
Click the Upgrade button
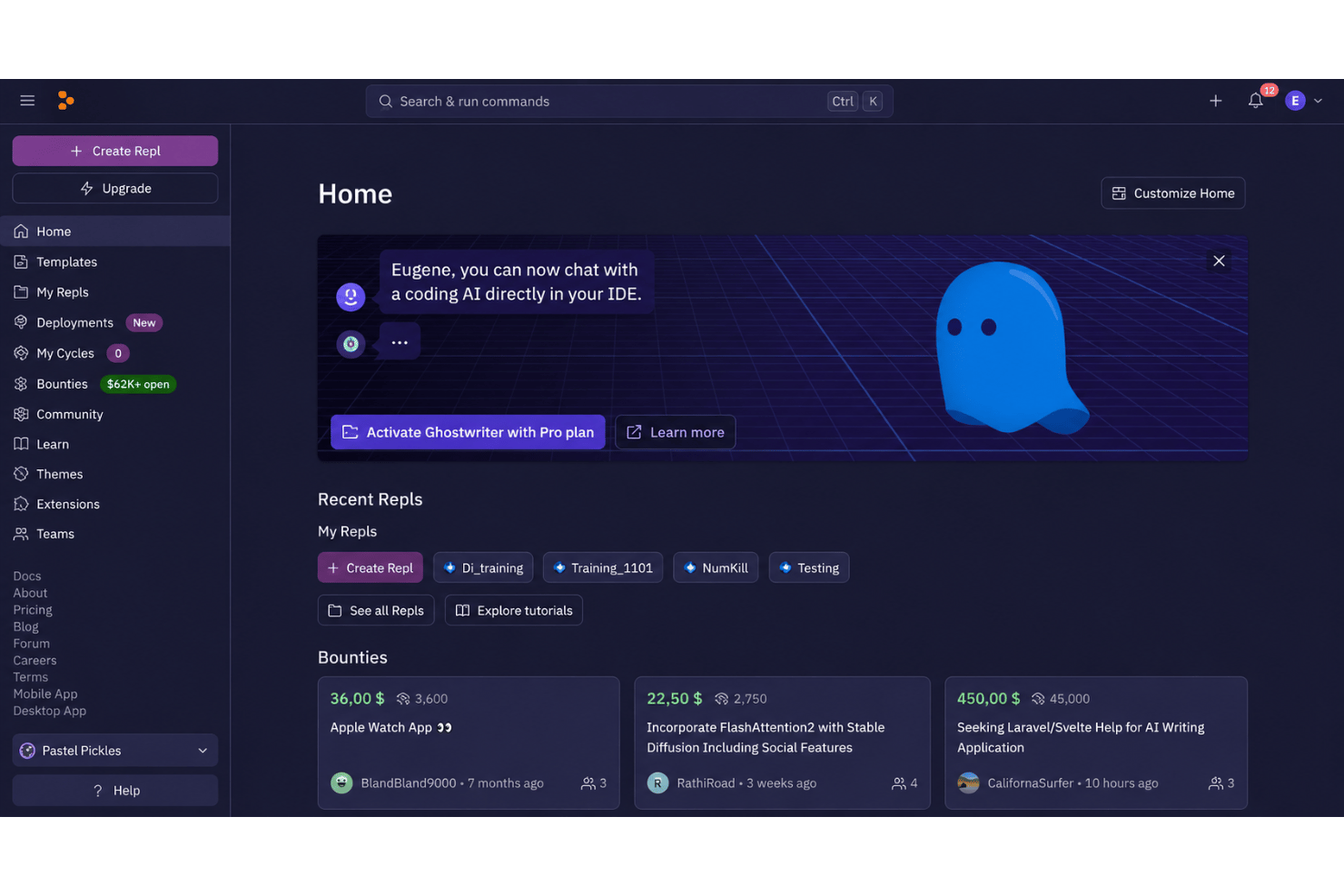115,188
